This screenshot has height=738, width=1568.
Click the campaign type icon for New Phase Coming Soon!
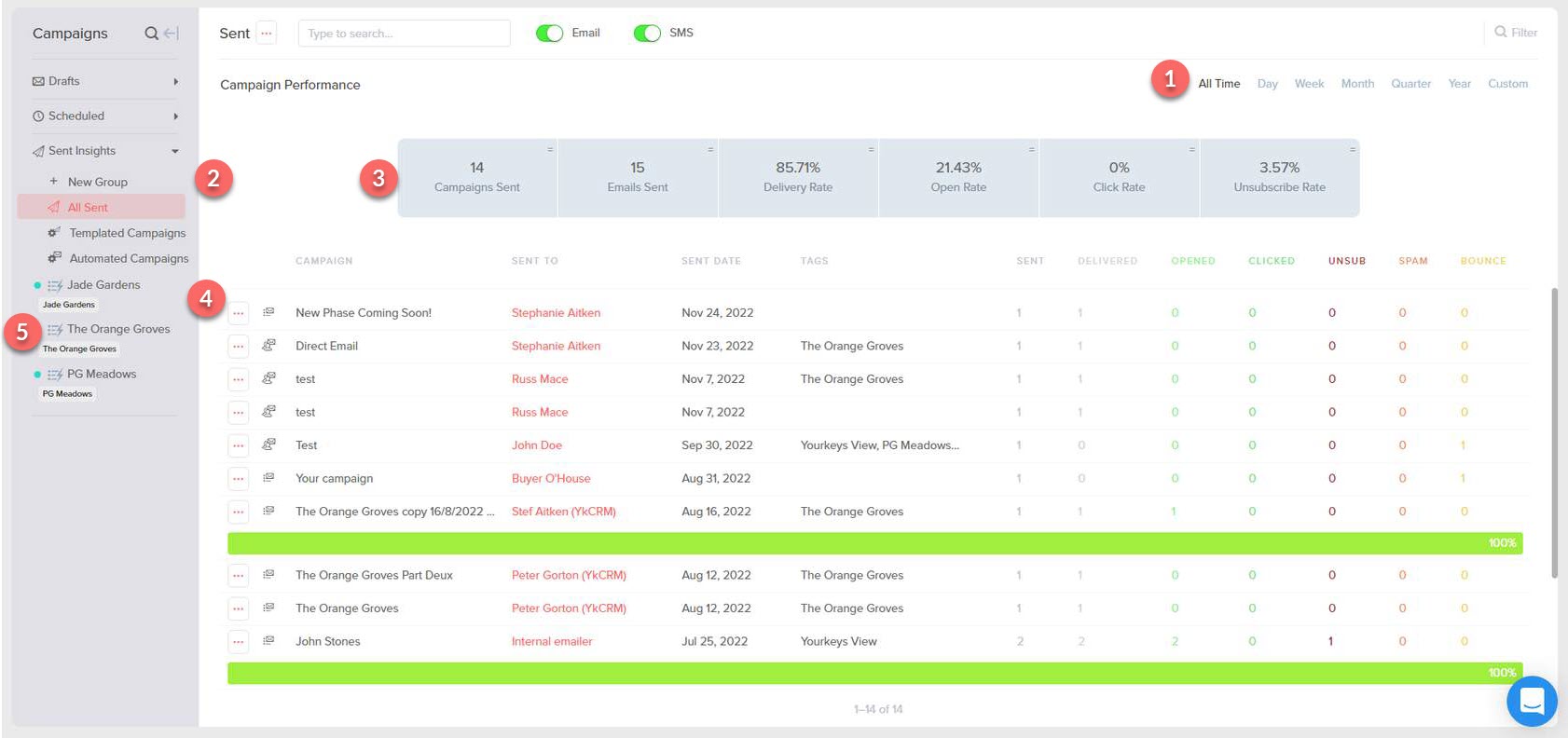pos(268,312)
